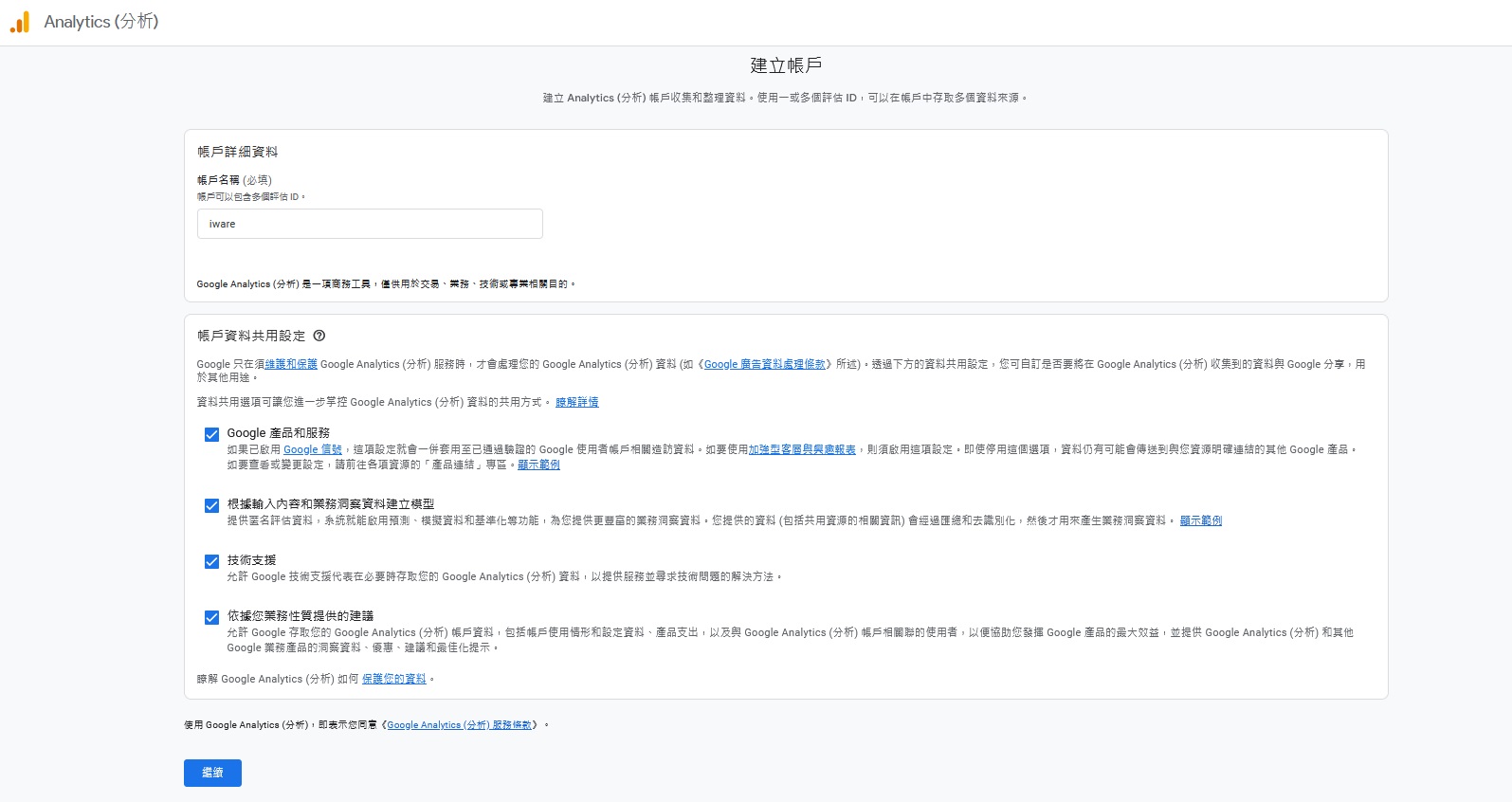Uncheck the Google 產品和服務 checkbox
1512x802 pixels.
(212, 435)
